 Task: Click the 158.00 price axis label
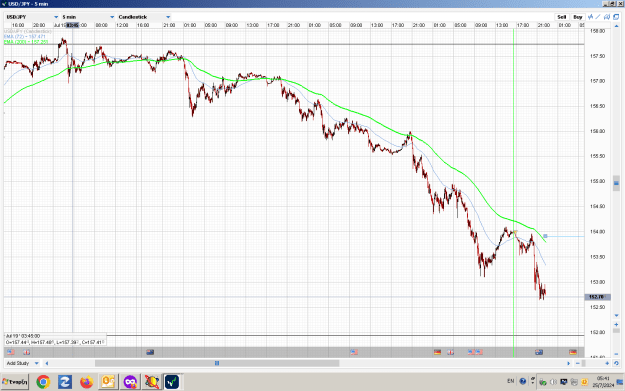tap(597, 31)
